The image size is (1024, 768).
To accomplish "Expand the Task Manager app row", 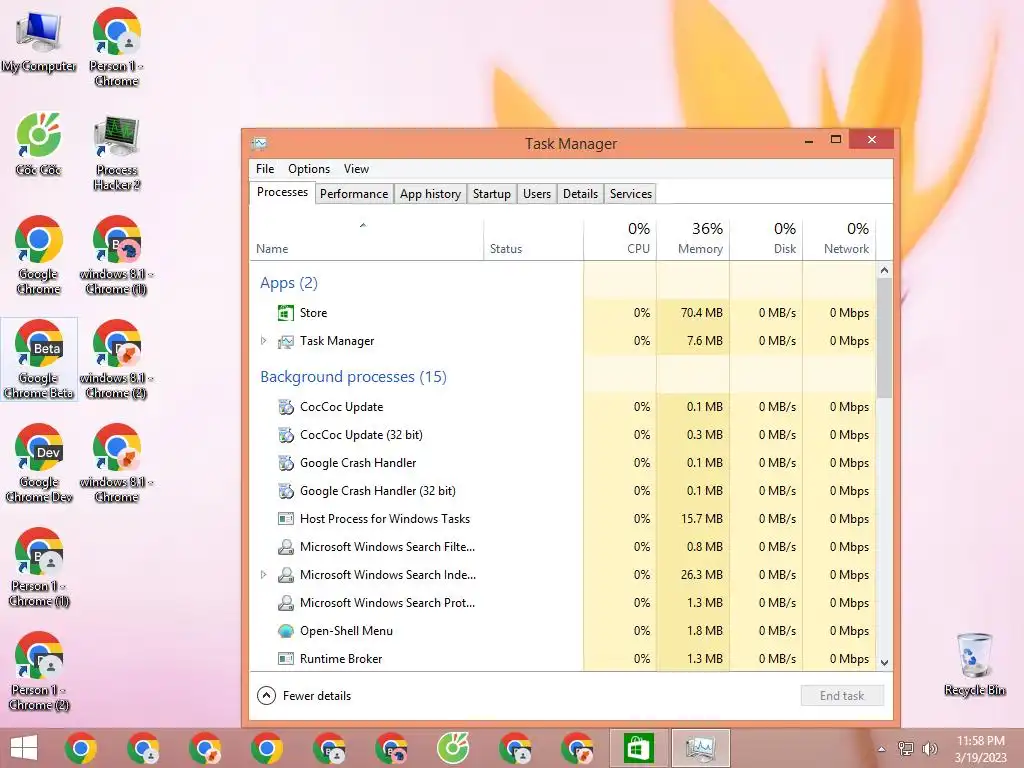I will 264,341.
